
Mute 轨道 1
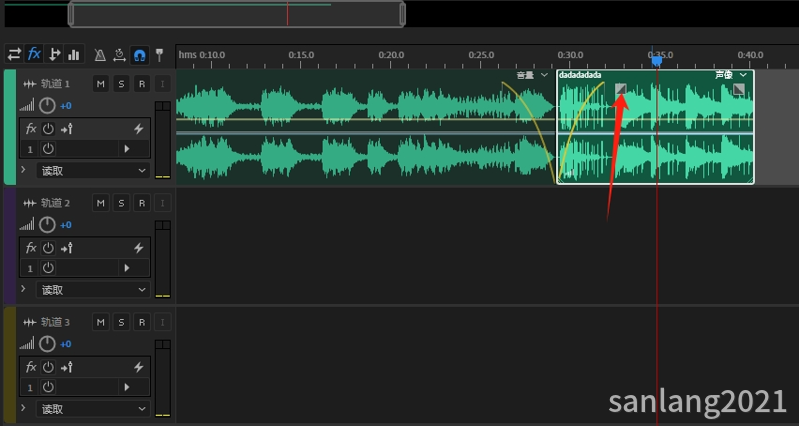(101, 84)
